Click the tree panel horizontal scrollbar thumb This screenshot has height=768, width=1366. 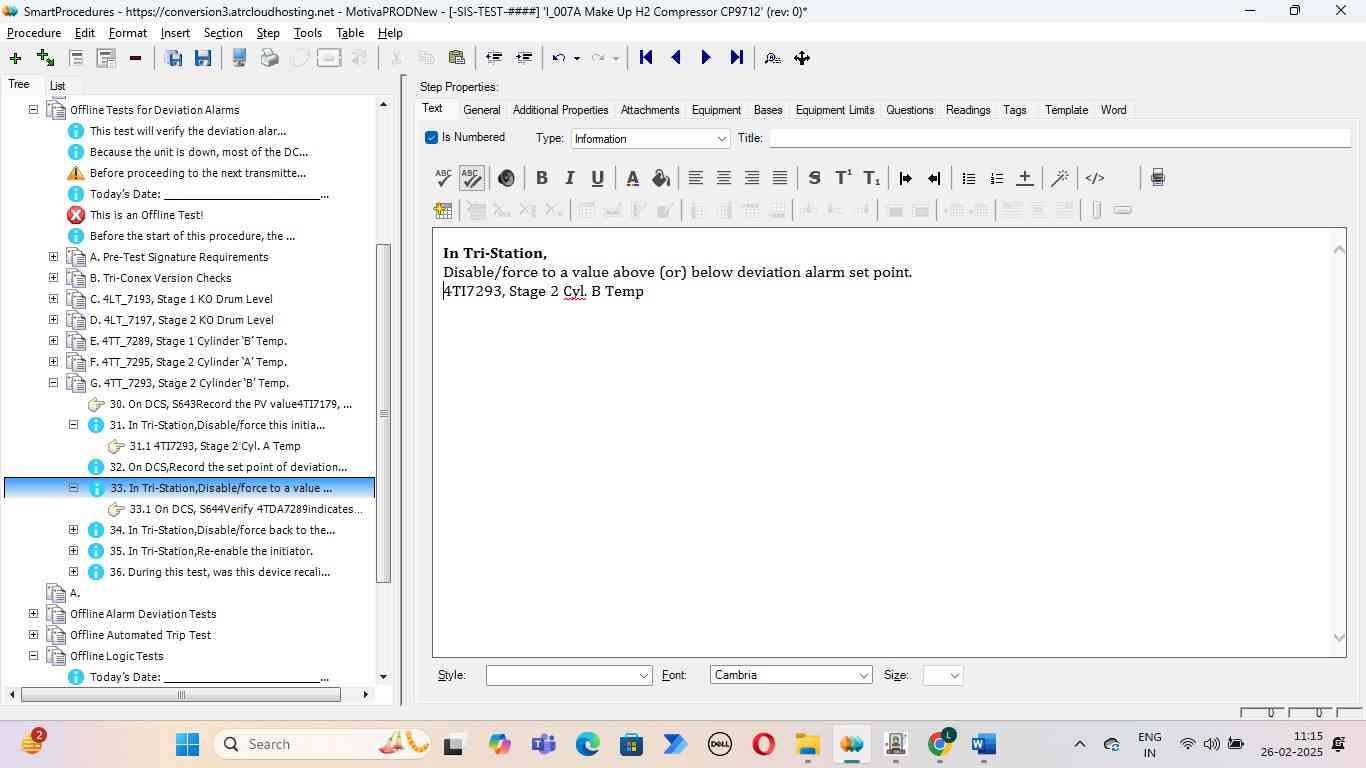point(181,695)
